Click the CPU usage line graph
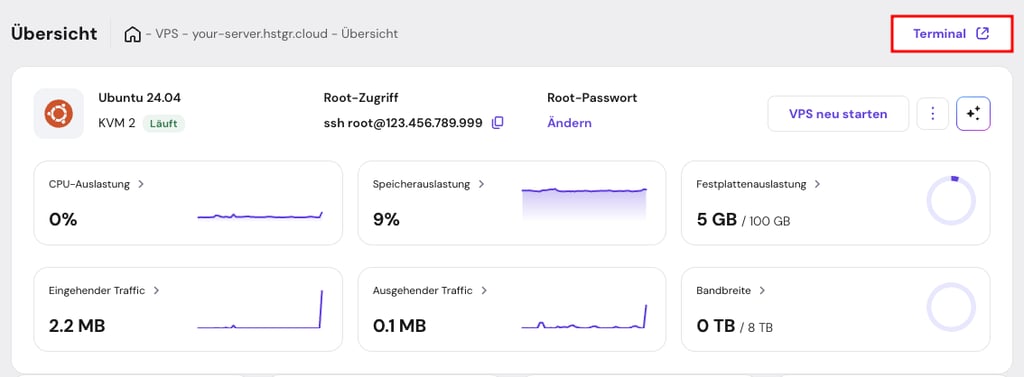The width and height of the screenshot is (1024, 377). [260, 216]
